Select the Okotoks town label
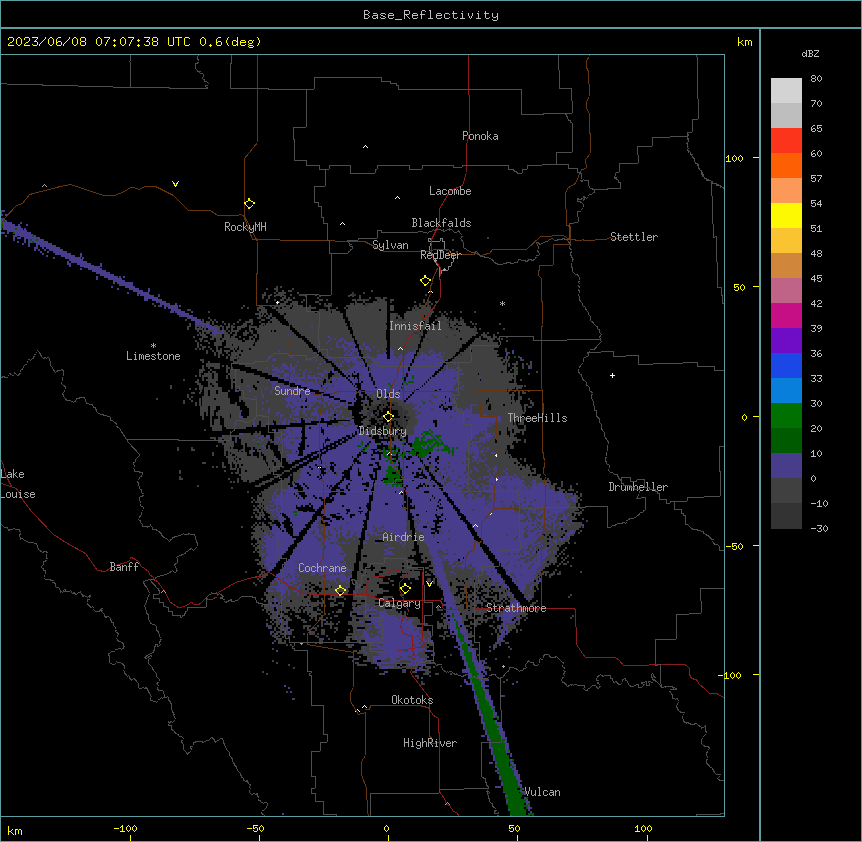The height and width of the screenshot is (842, 862). (412, 700)
